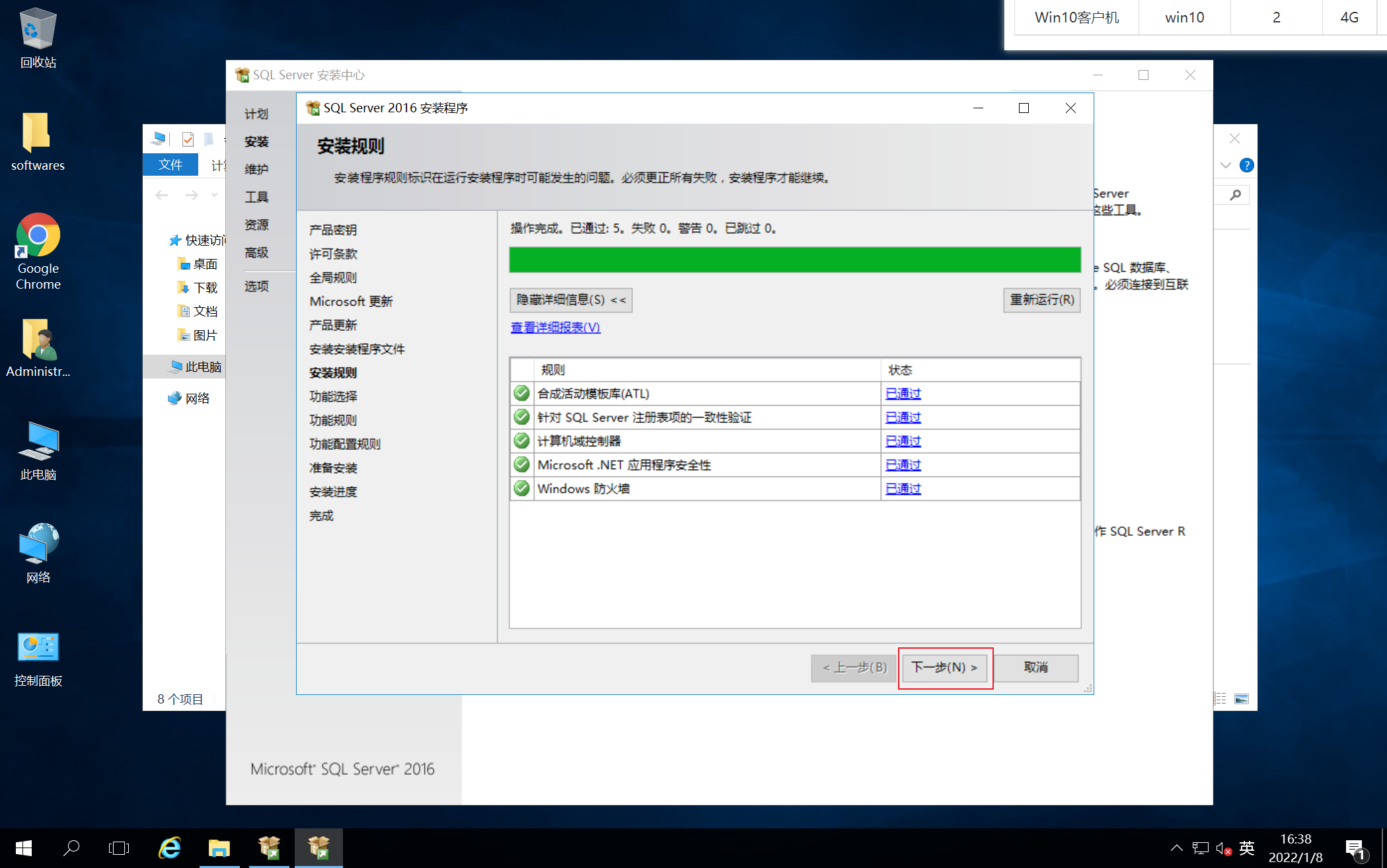
Task: Open File Explorer from taskbar
Action: click(x=219, y=848)
